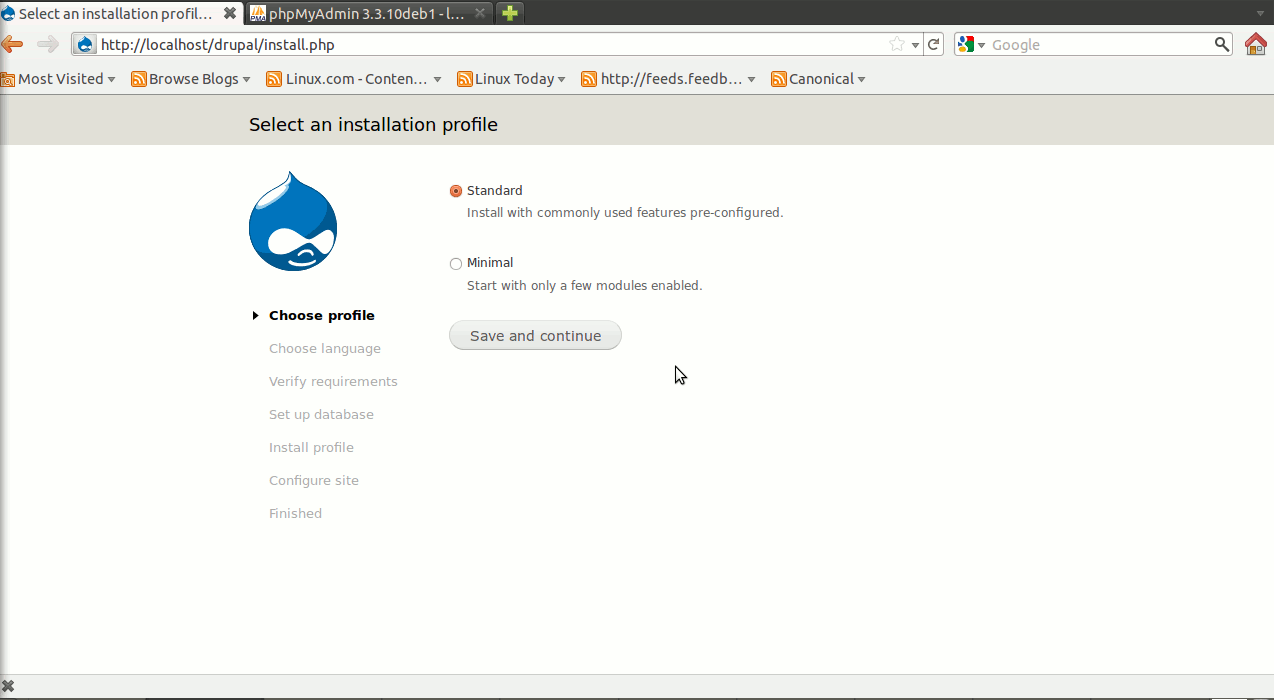Click the search magnifier icon
This screenshot has height=700, width=1274.
[x=1222, y=44]
